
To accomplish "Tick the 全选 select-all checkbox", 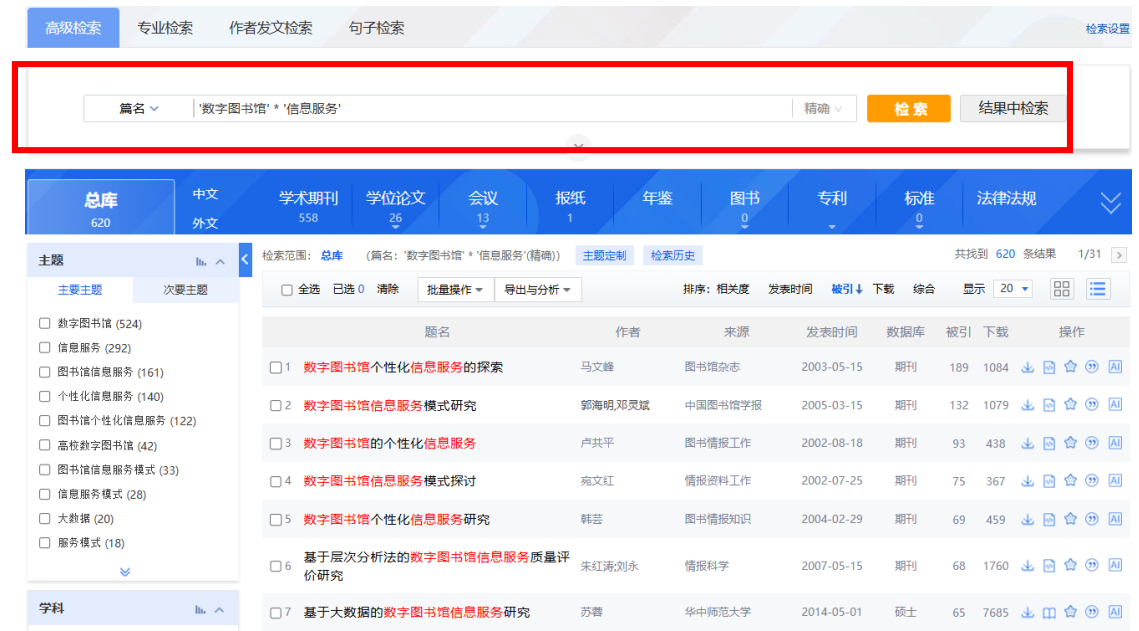I will (x=287, y=290).
